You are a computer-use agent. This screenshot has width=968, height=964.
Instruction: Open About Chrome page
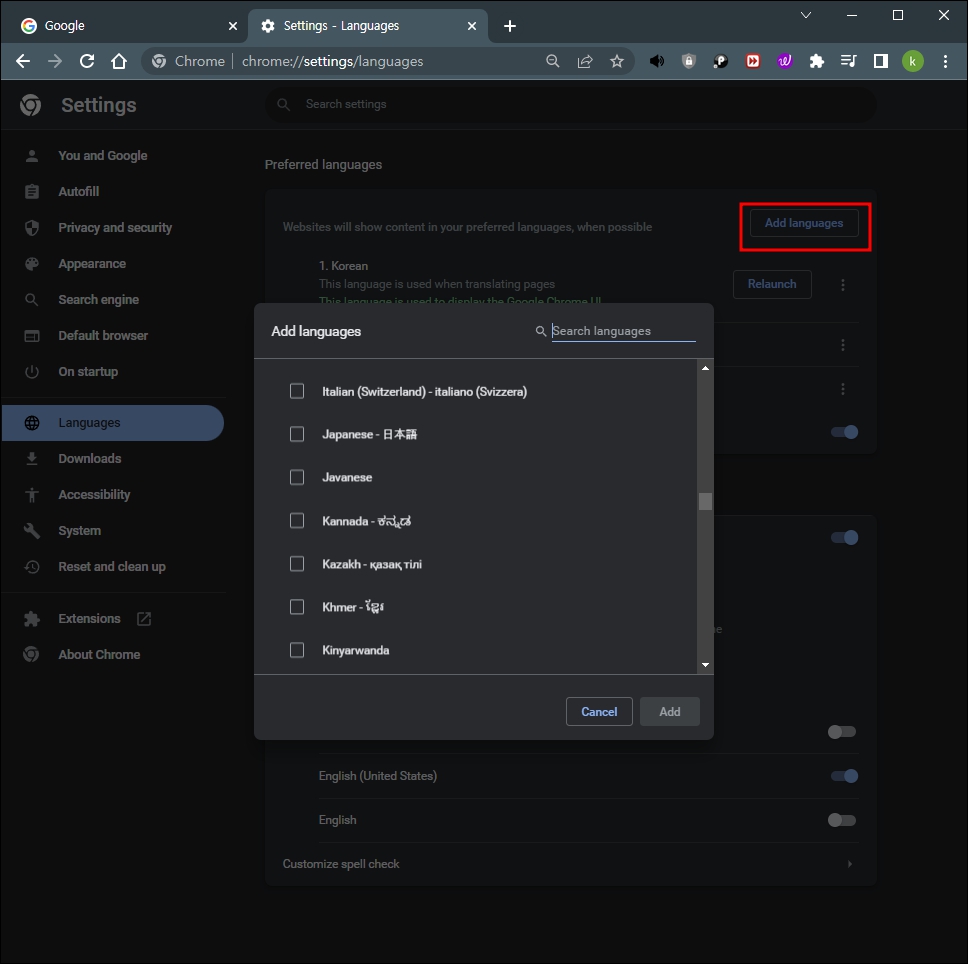(x=99, y=654)
